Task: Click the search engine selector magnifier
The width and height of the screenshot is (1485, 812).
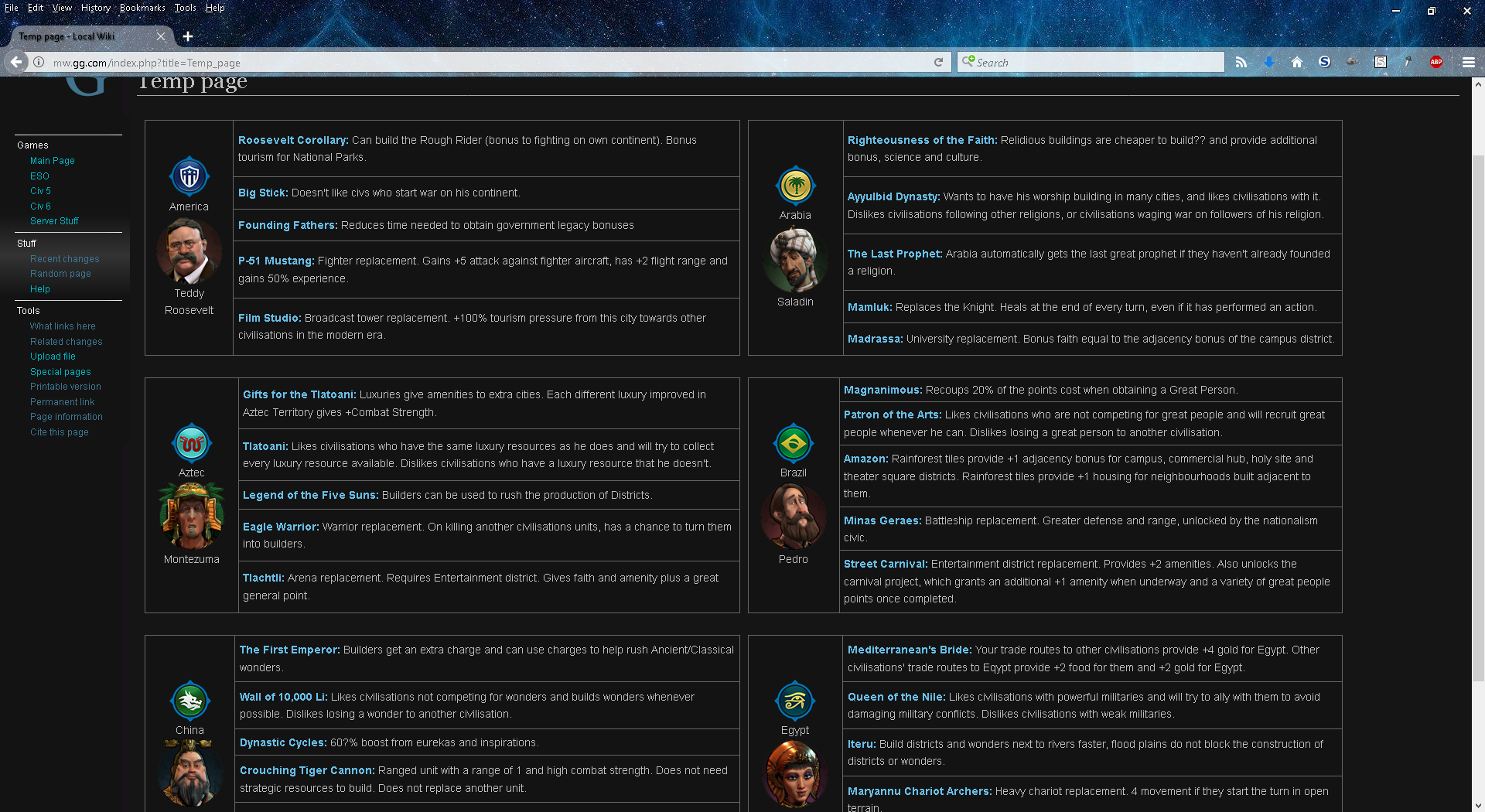Action: tap(968, 62)
